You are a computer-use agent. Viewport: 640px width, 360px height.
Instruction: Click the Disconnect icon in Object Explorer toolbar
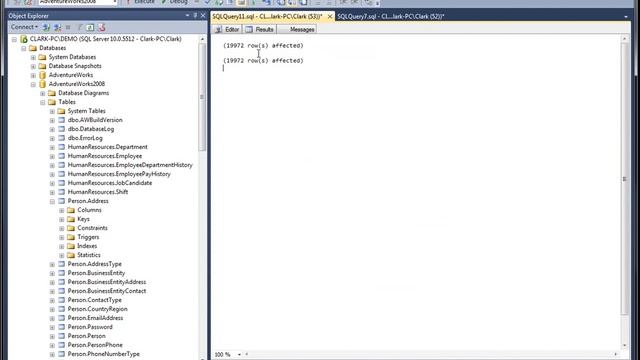(58, 27)
